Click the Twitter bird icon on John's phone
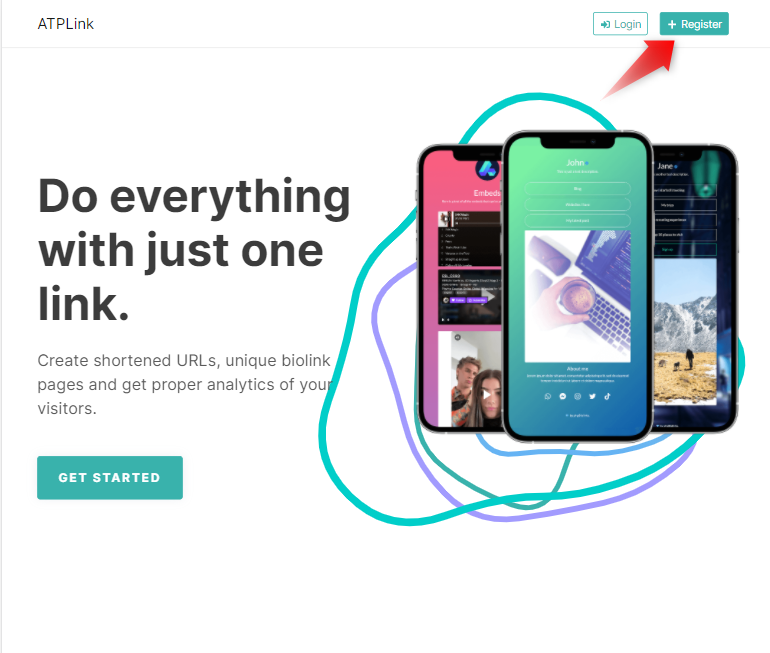Screen dimensions: 770x653 pos(592,396)
